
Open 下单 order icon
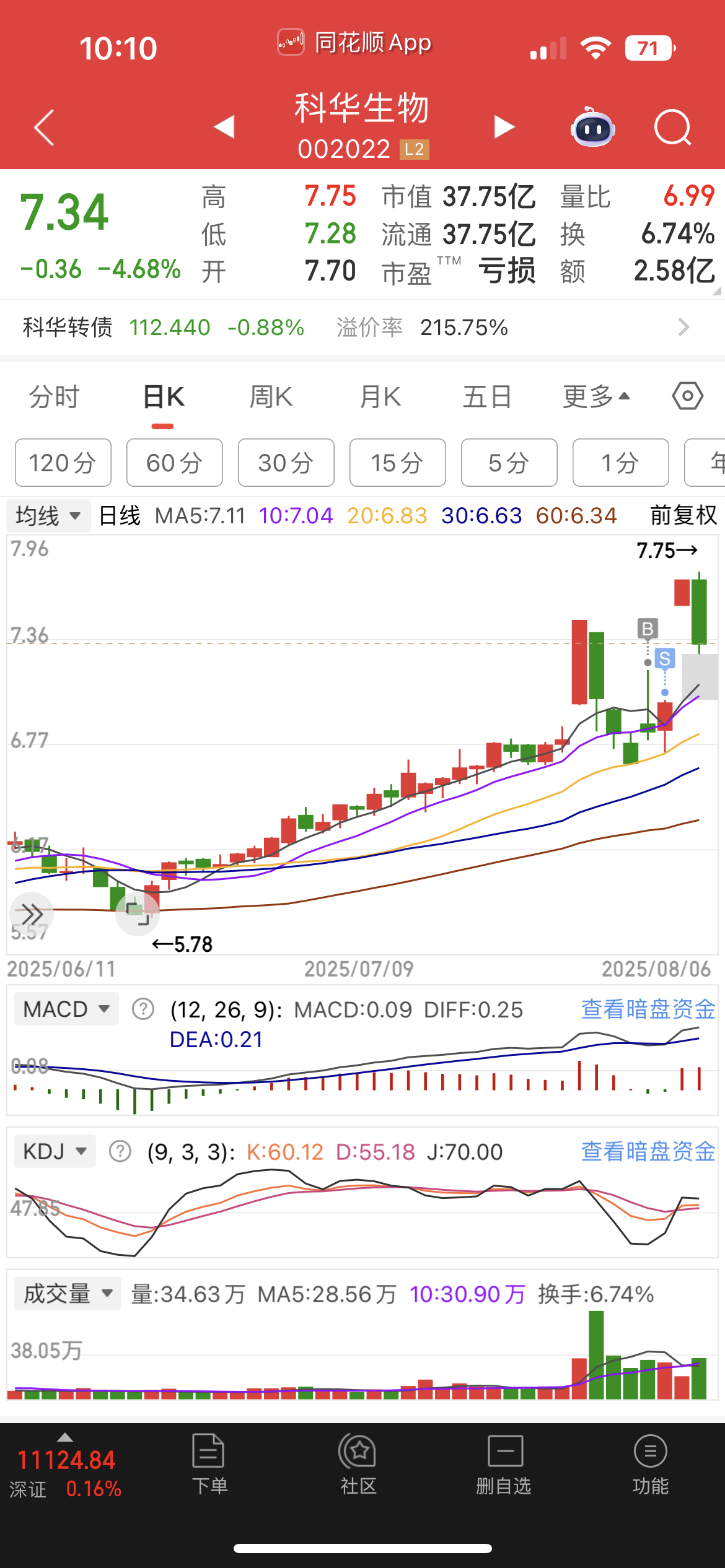209,1465
